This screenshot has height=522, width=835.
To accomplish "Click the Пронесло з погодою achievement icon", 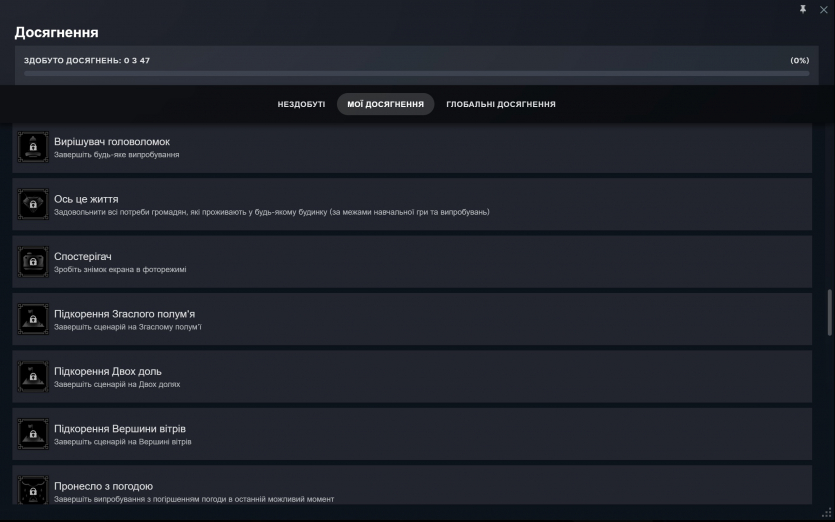I will [x=33, y=490].
